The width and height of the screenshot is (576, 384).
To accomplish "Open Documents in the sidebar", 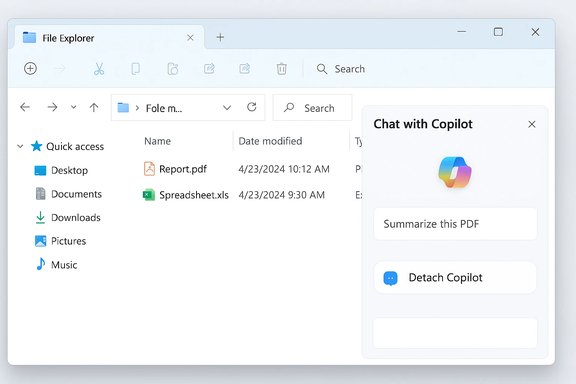I will tap(68, 194).
